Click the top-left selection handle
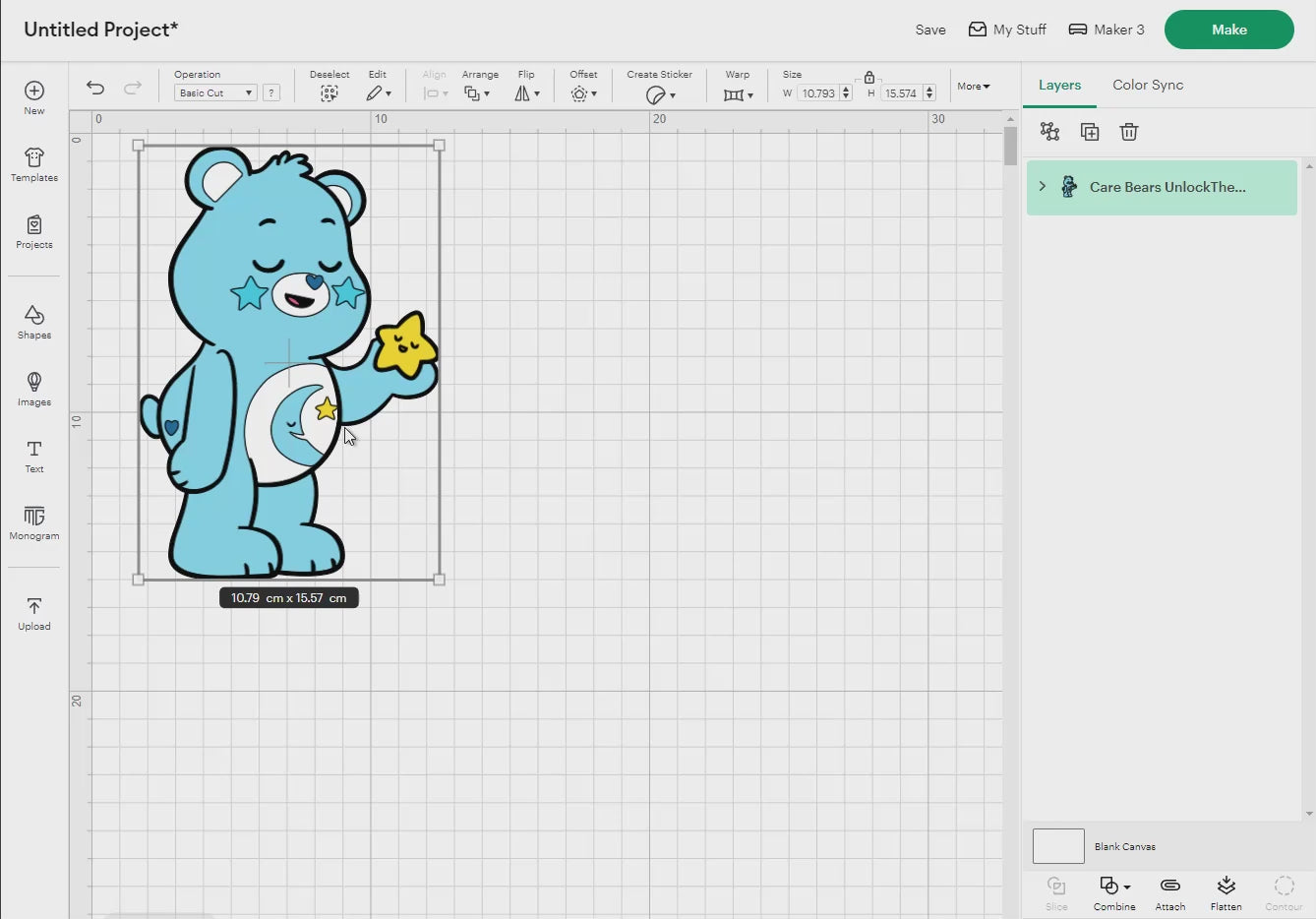 pyautogui.click(x=138, y=146)
